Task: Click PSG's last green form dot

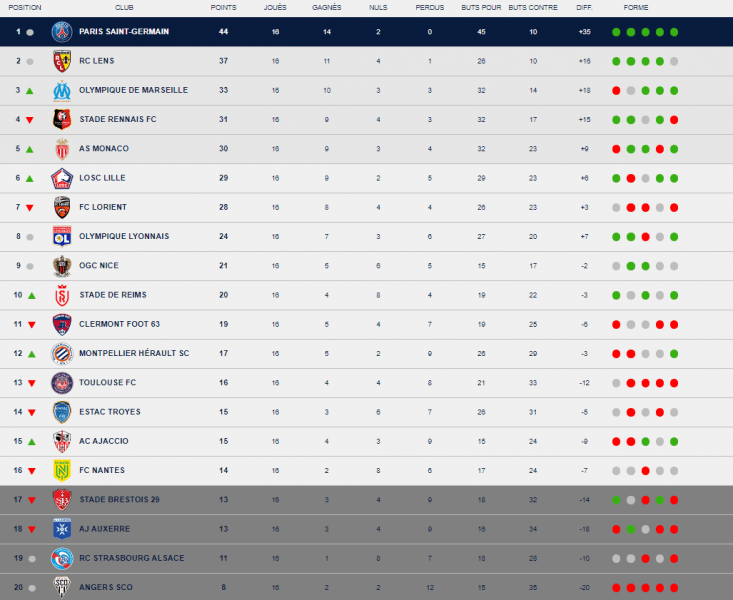Action: 674,32
